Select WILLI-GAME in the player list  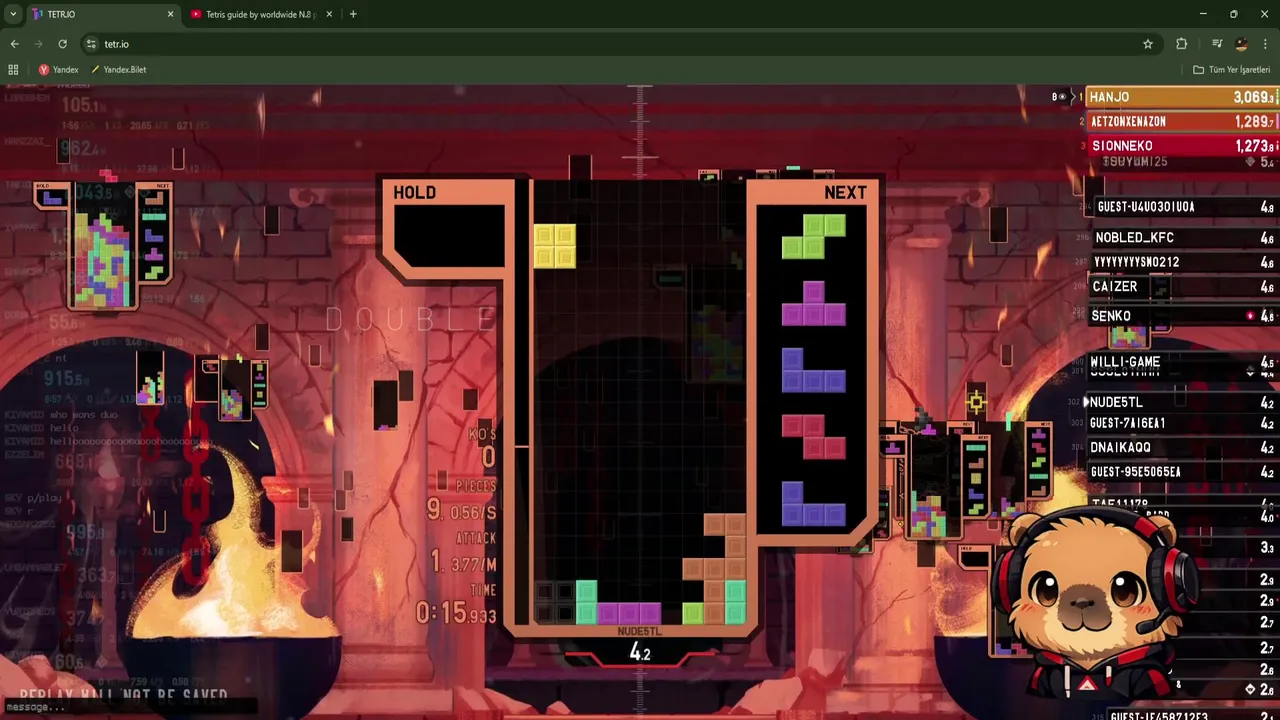click(x=1183, y=362)
